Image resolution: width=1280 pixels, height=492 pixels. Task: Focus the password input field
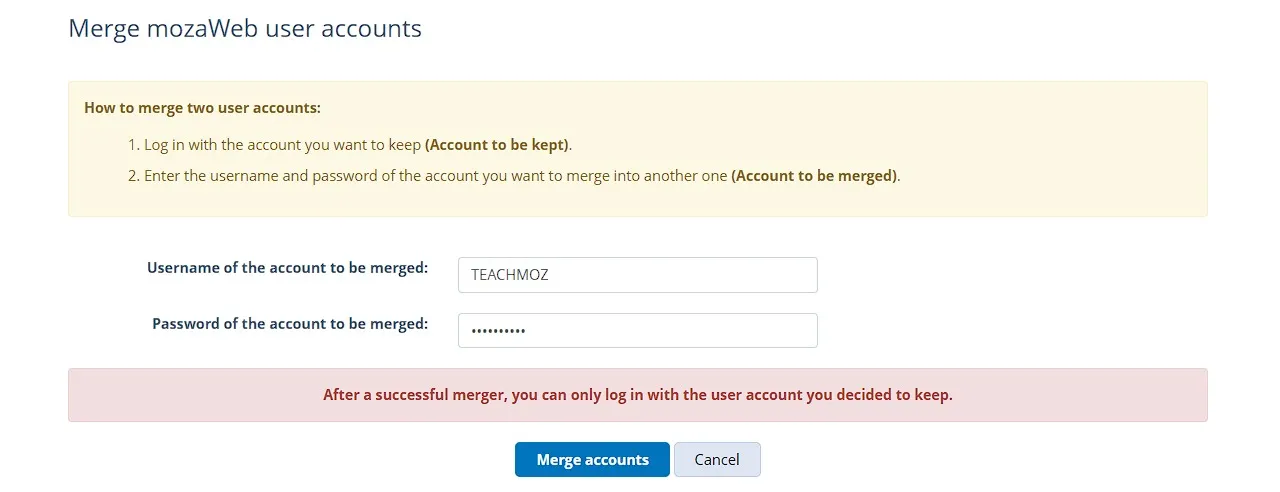[637, 331]
